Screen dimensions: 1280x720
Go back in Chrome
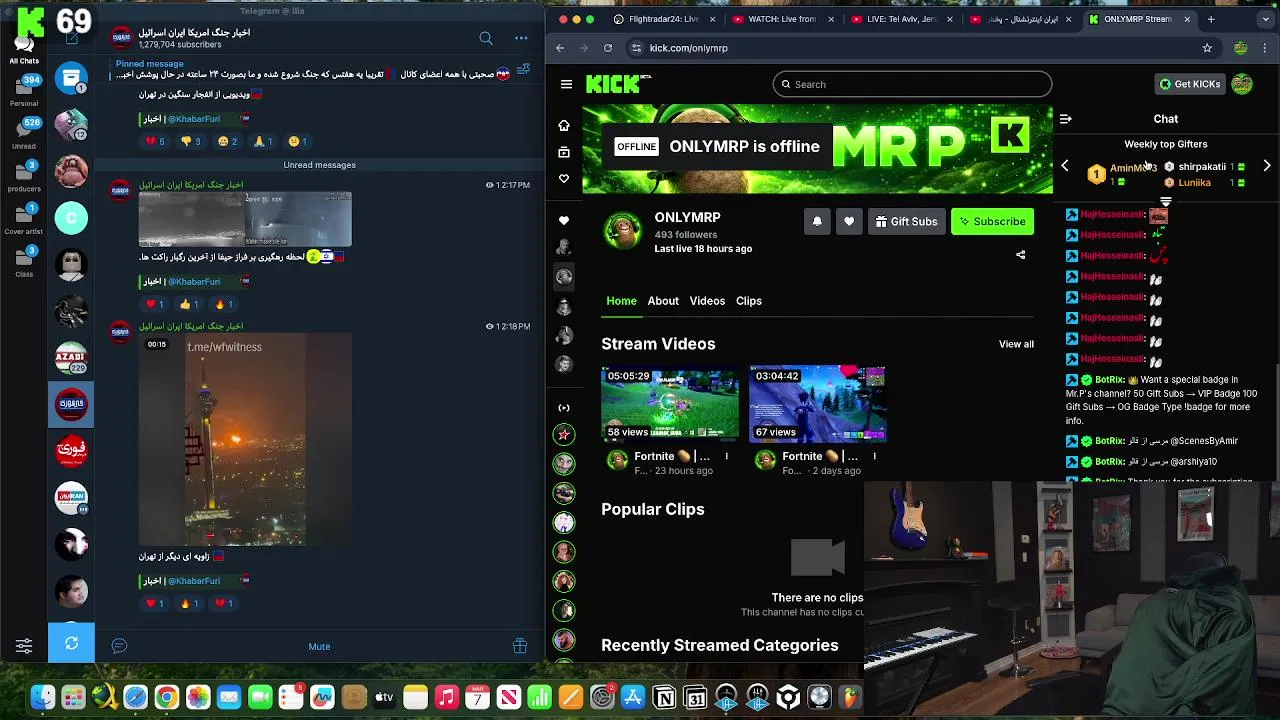tap(560, 48)
